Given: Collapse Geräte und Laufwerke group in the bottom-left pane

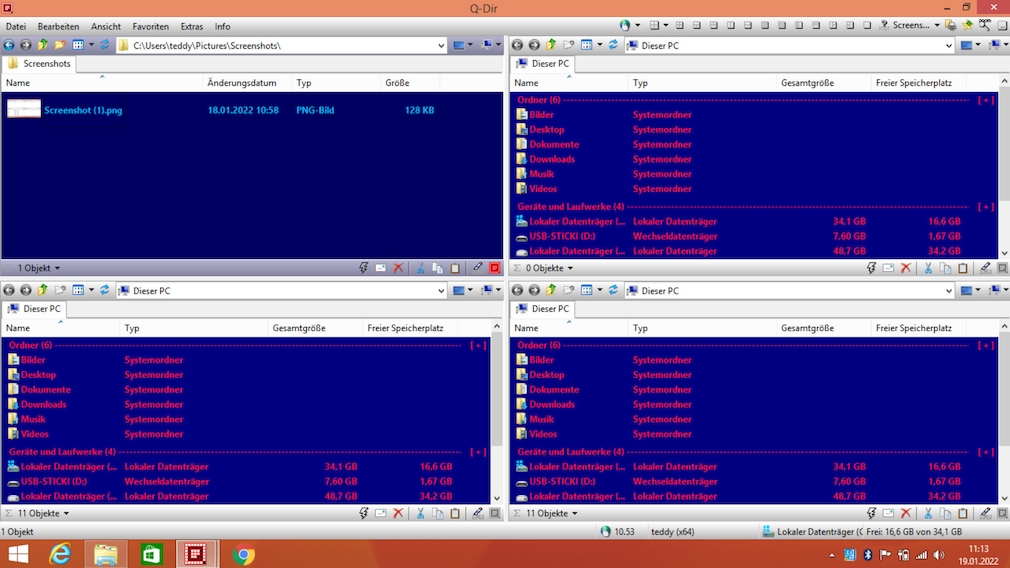Looking at the screenshot, I should point(478,452).
